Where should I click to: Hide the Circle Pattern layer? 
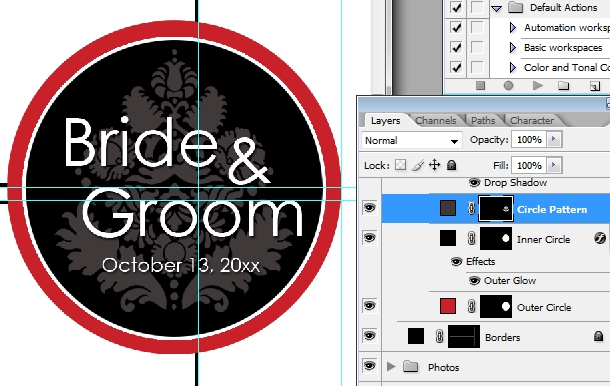pyautogui.click(x=370, y=208)
